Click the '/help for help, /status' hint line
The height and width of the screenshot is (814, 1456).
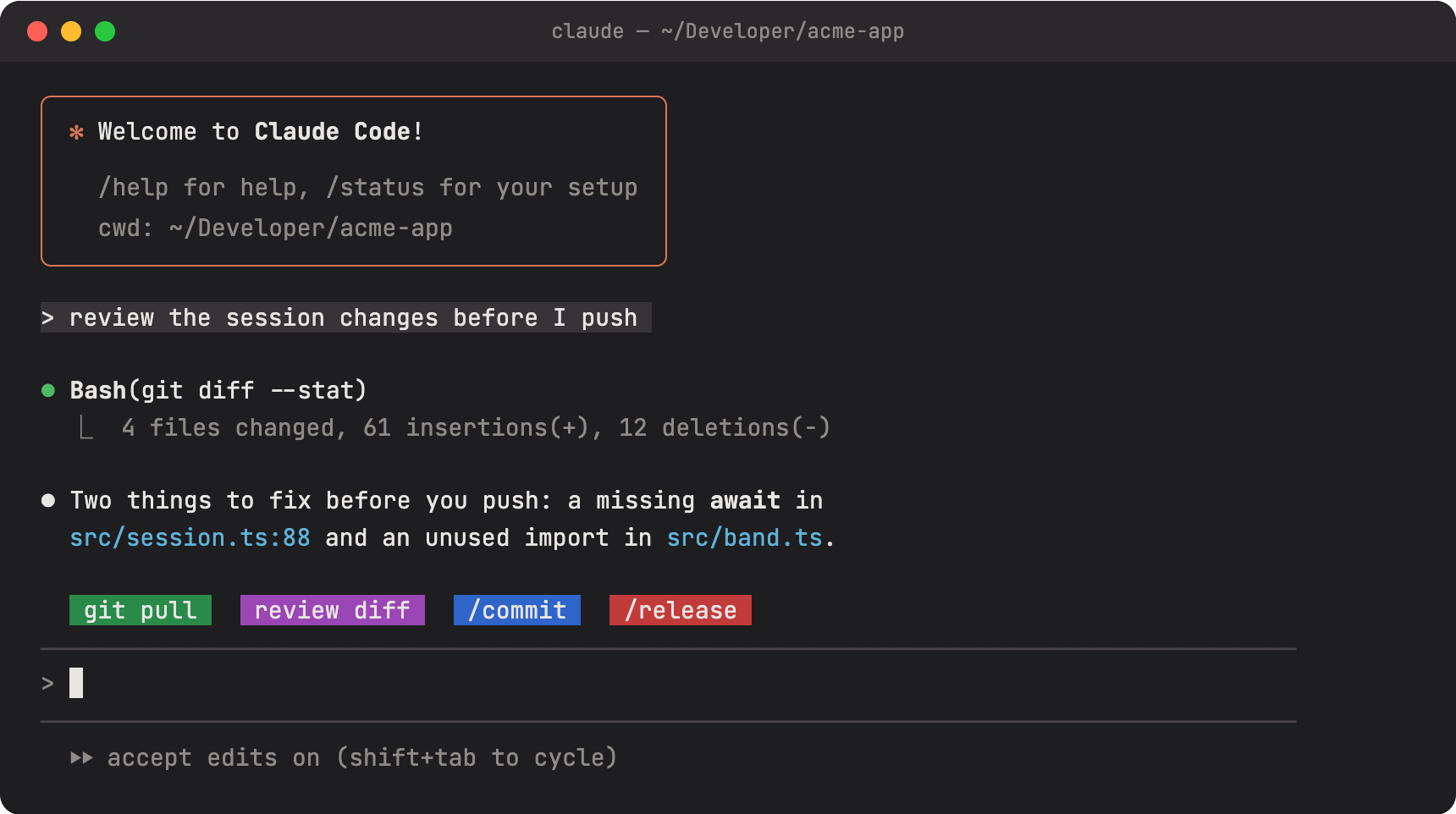[368, 187]
